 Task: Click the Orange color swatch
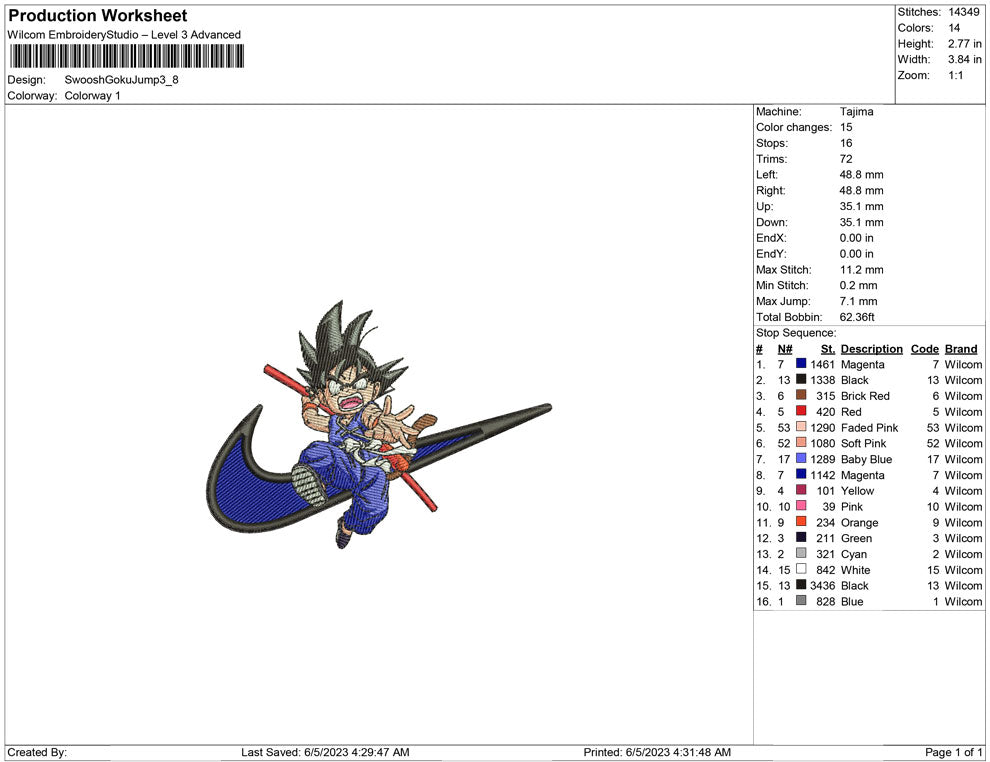[x=801, y=521]
